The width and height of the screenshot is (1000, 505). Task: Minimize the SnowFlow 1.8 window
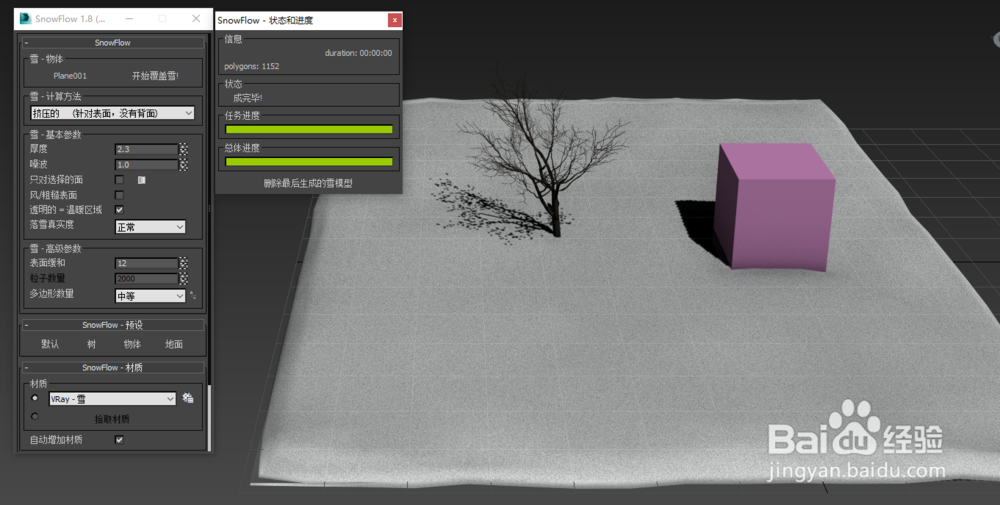click(129, 18)
